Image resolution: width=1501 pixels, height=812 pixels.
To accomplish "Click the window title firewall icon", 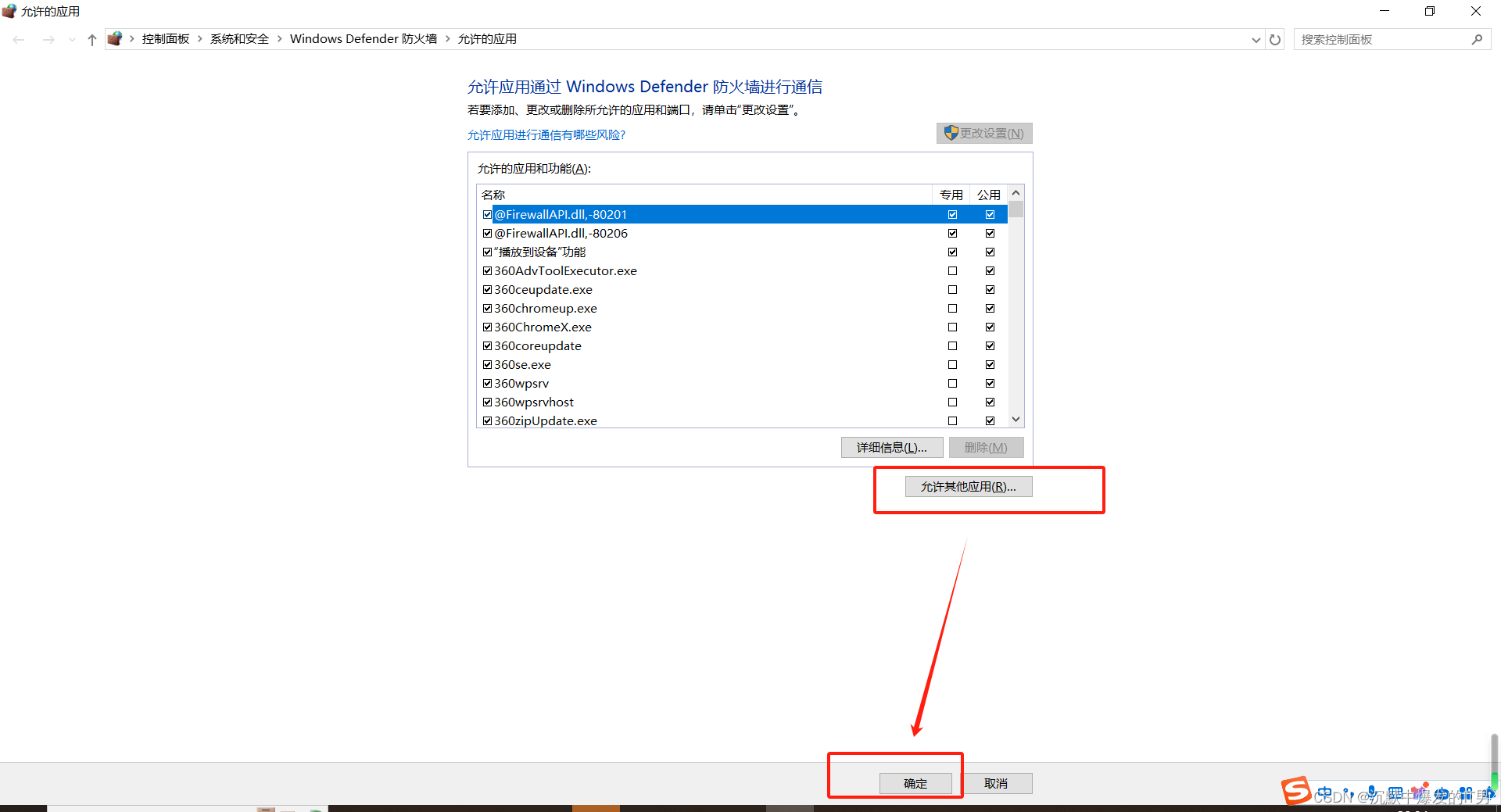I will click(x=9, y=11).
